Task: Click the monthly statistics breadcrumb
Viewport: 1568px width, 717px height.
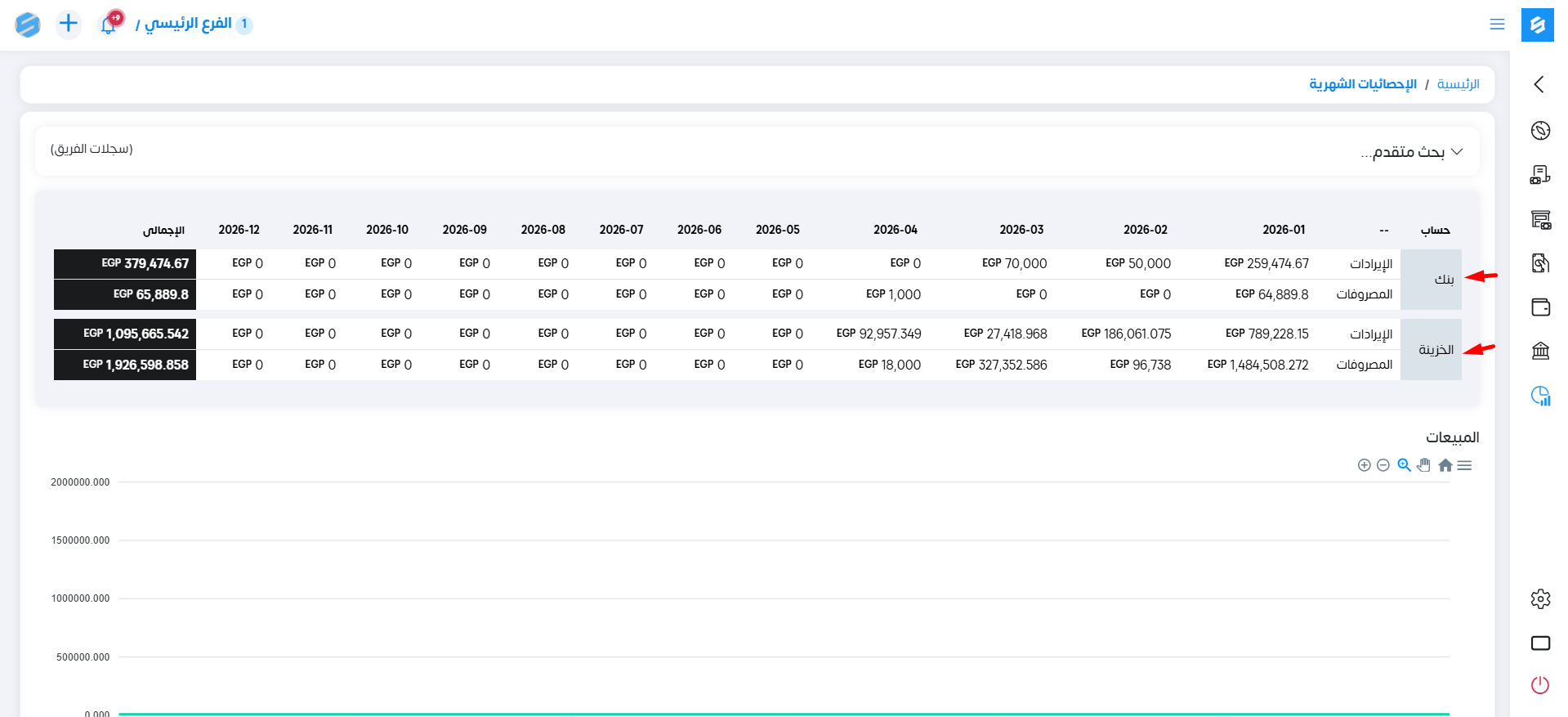Action: click(x=1362, y=84)
